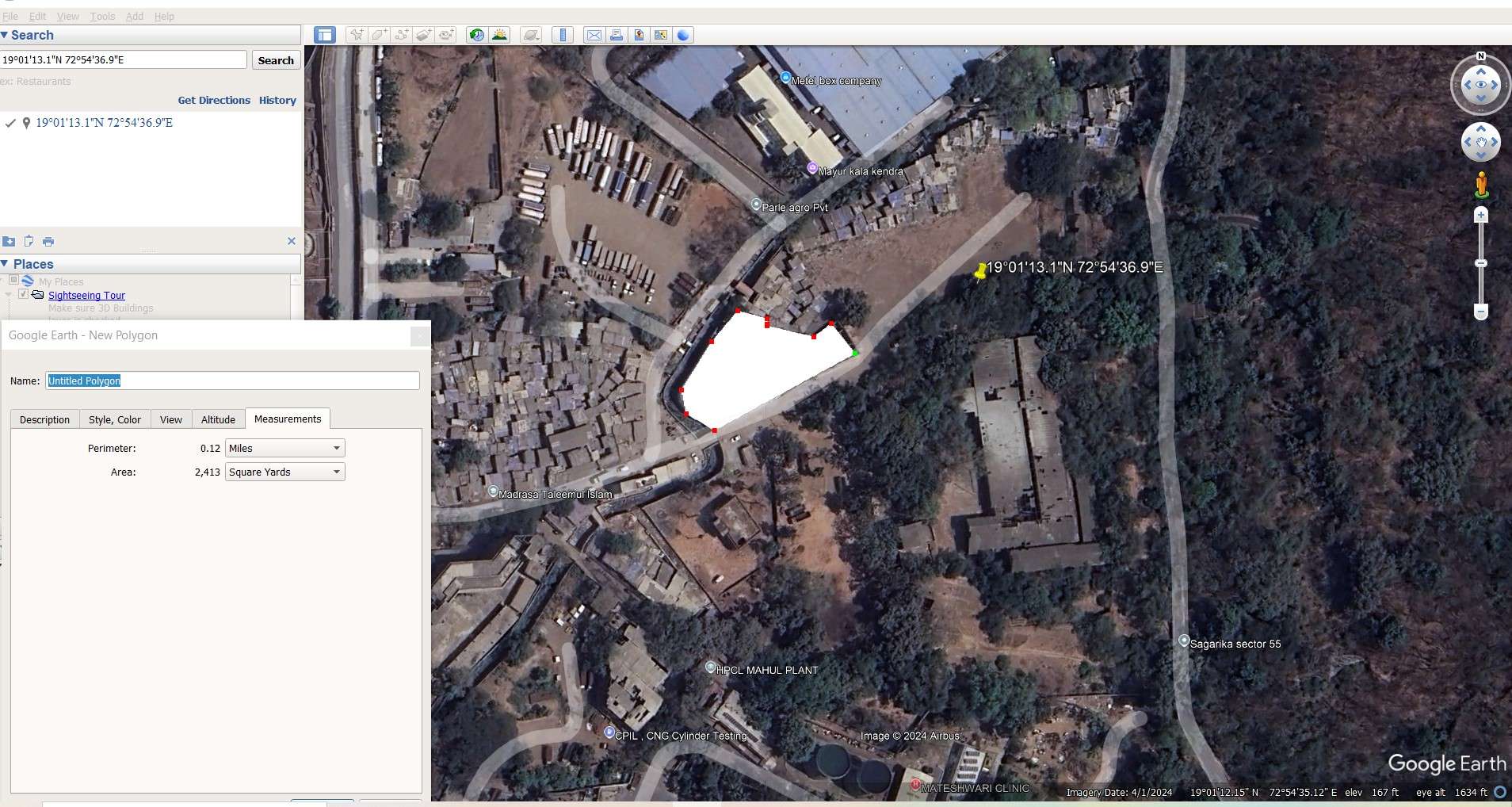Image resolution: width=1512 pixels, height=807 pixels.
Task: Click the Street View pegman icon
Action: pyautogui.click(x=1481, y=185)
